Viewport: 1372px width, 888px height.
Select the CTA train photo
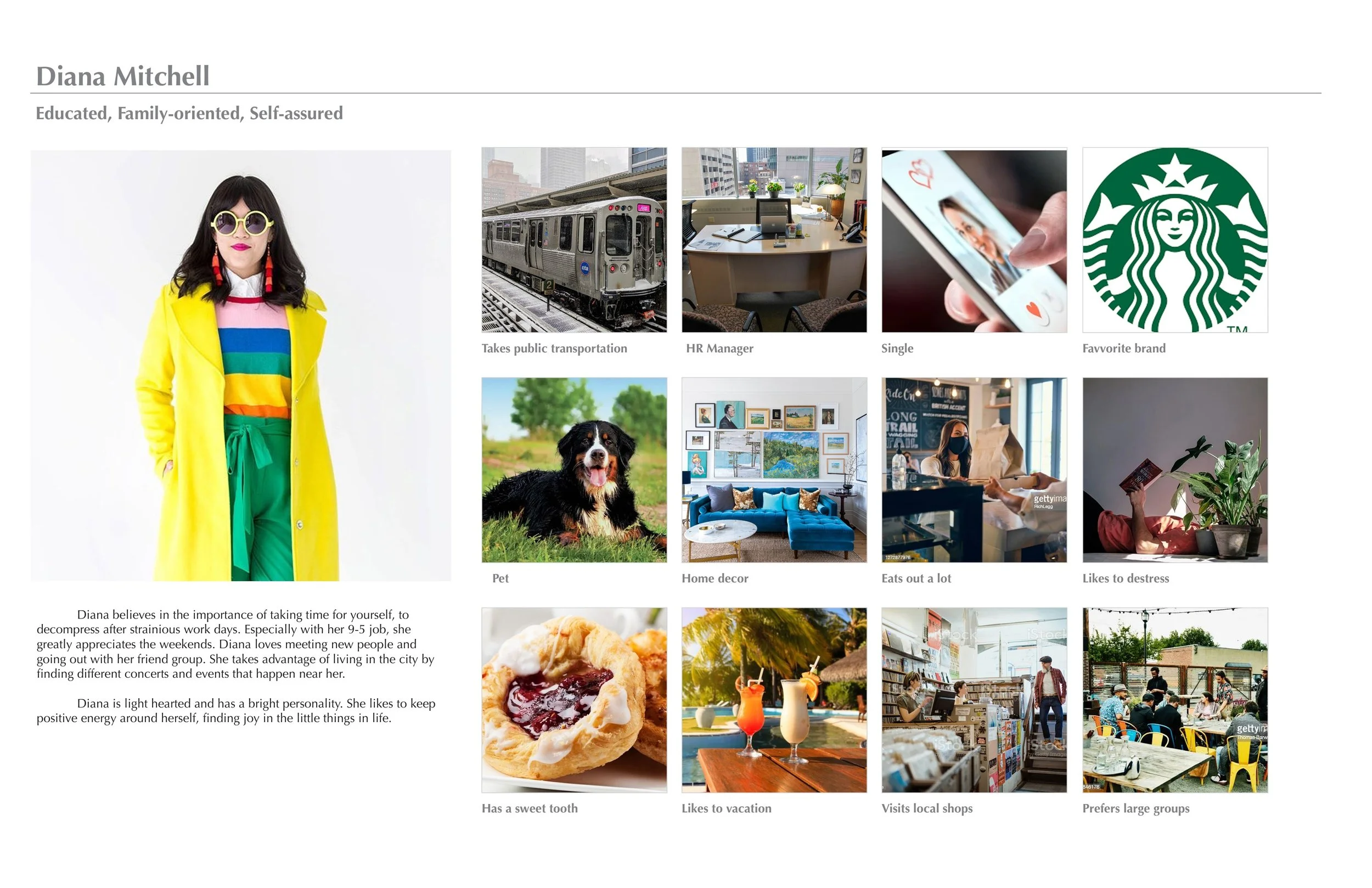(574, 240)
